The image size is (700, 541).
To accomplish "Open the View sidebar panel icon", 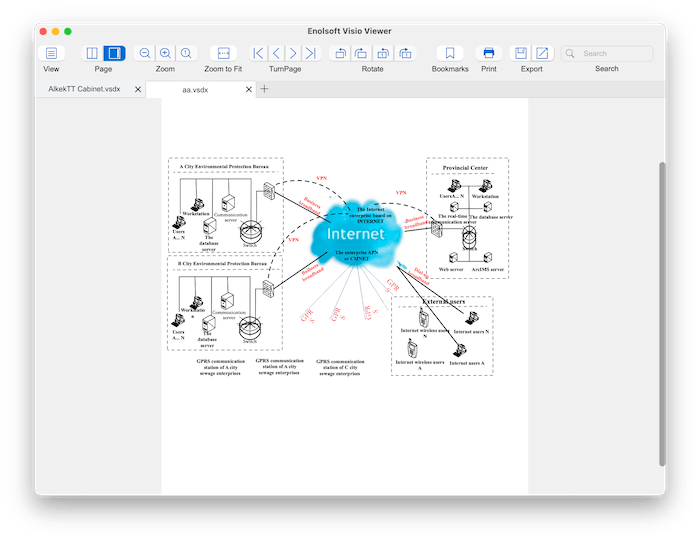I will pyautogui.click(x=51, y=53).
